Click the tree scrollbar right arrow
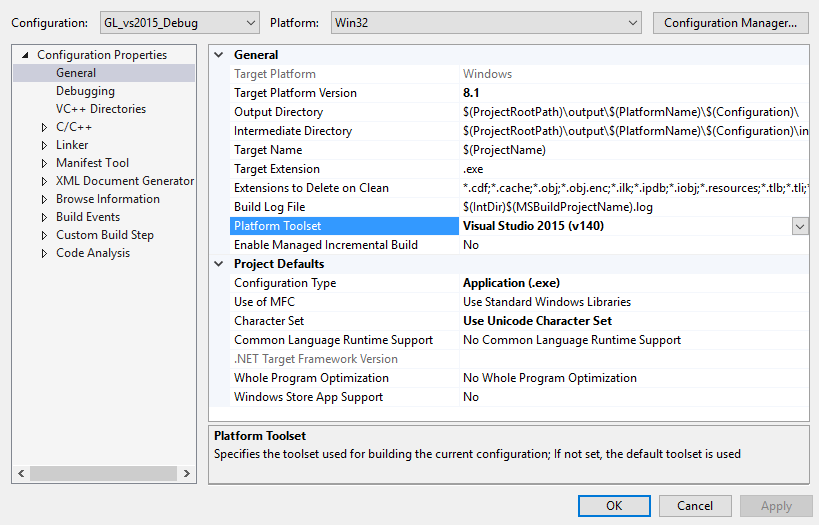 pos(186,473)
